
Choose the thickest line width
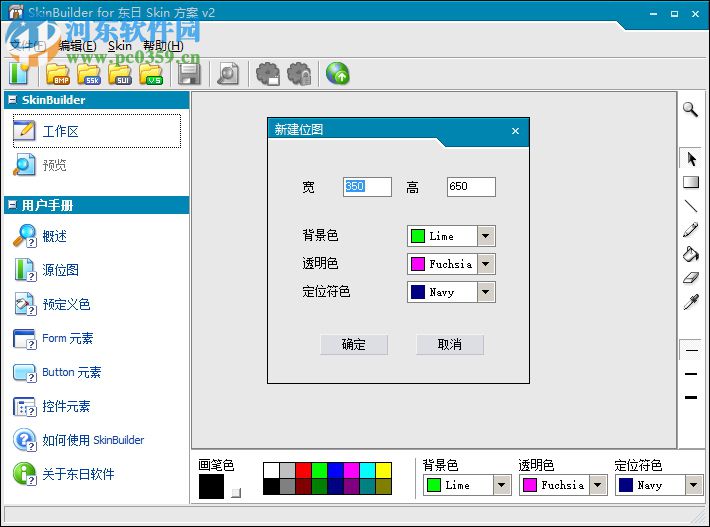point(691,398)
